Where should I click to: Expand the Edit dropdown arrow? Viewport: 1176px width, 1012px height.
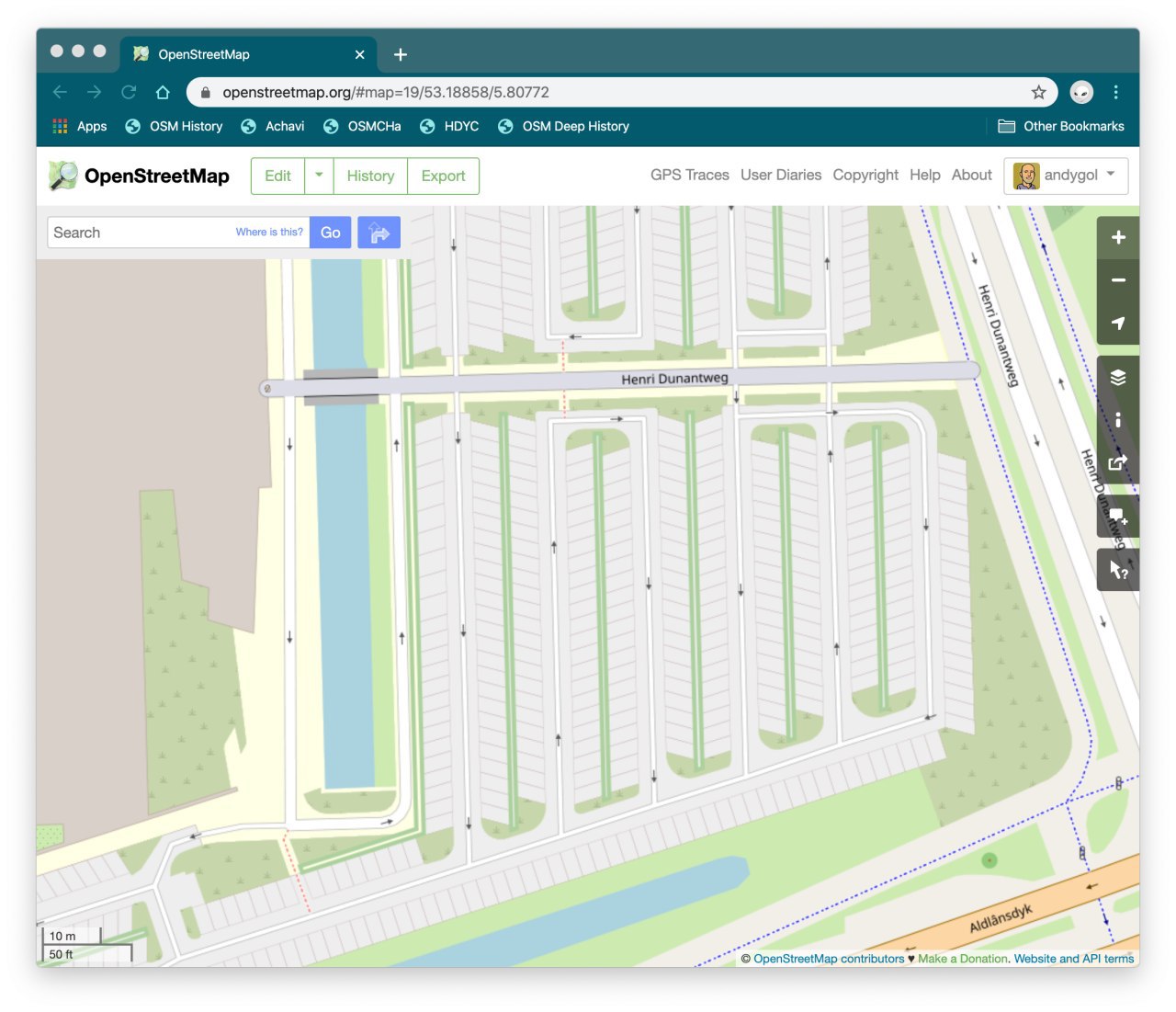click(x=319, y=176)
